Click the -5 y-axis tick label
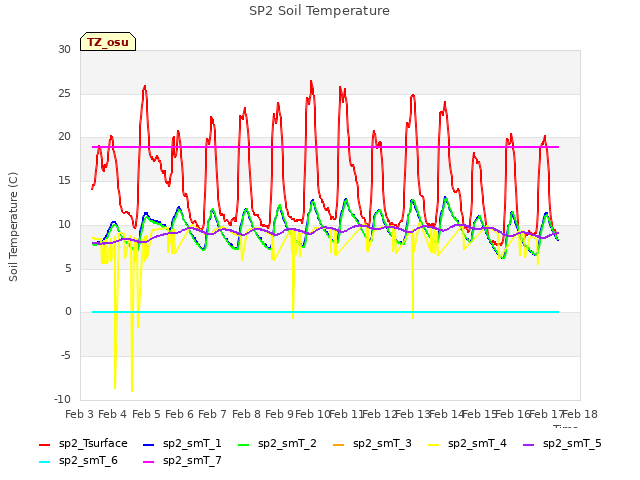This screenshot has width=640, height=480. click(66, 356)
